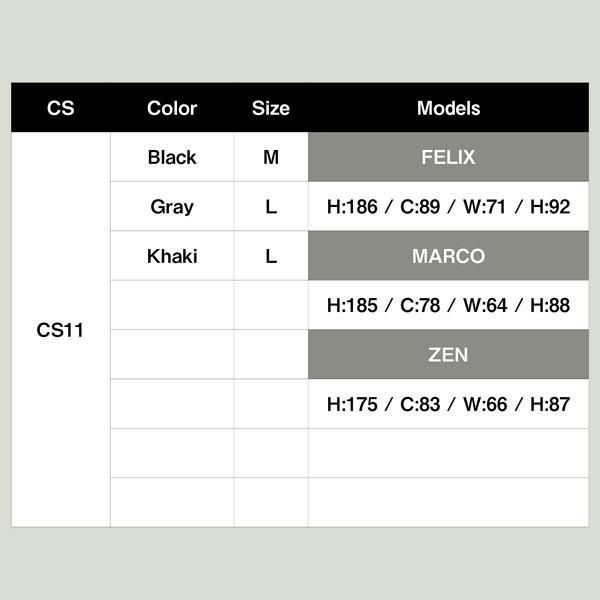Click the Color column header
This screenshot has width=600, height=600.
(172, 108)
